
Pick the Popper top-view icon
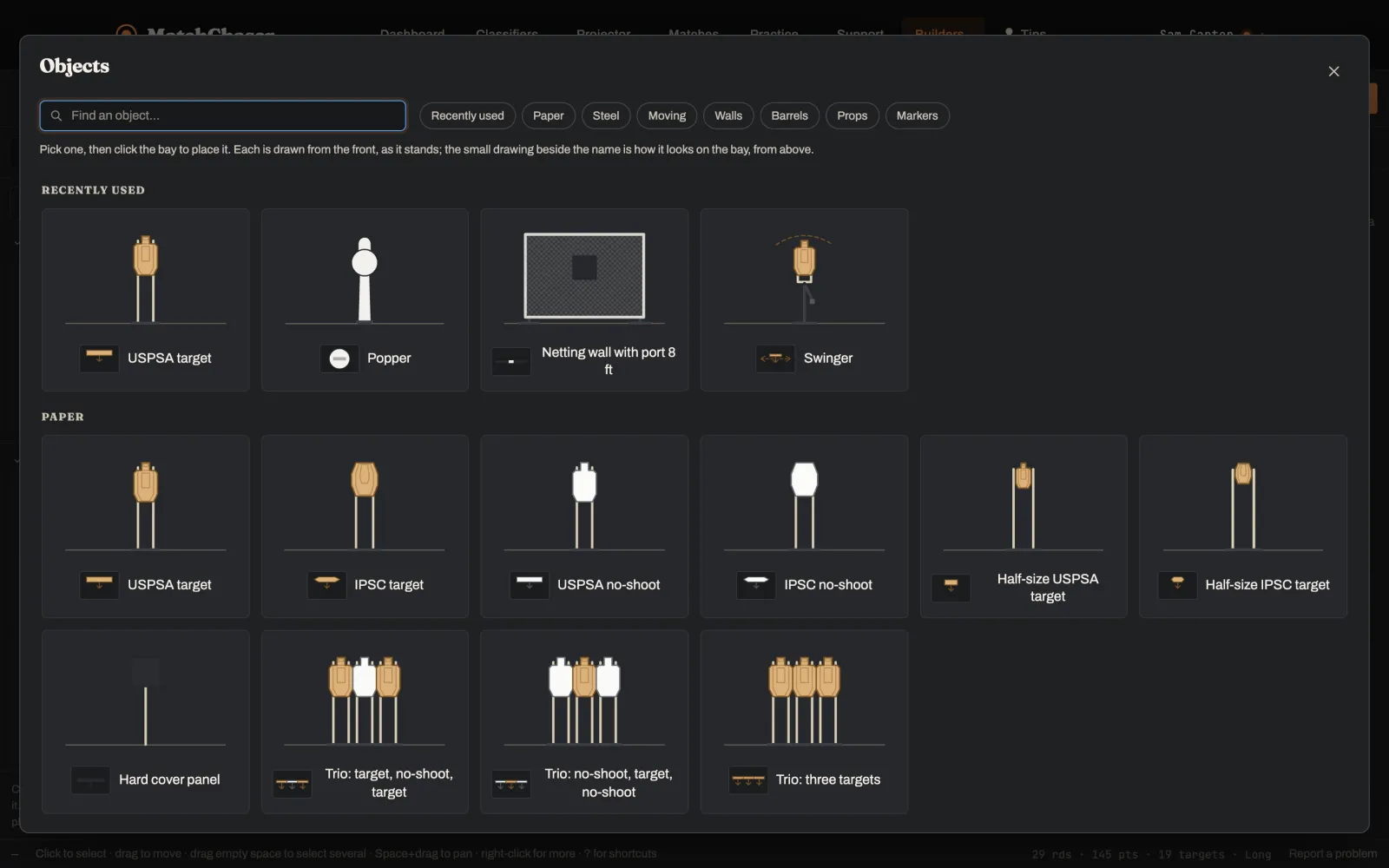point(339,358)
